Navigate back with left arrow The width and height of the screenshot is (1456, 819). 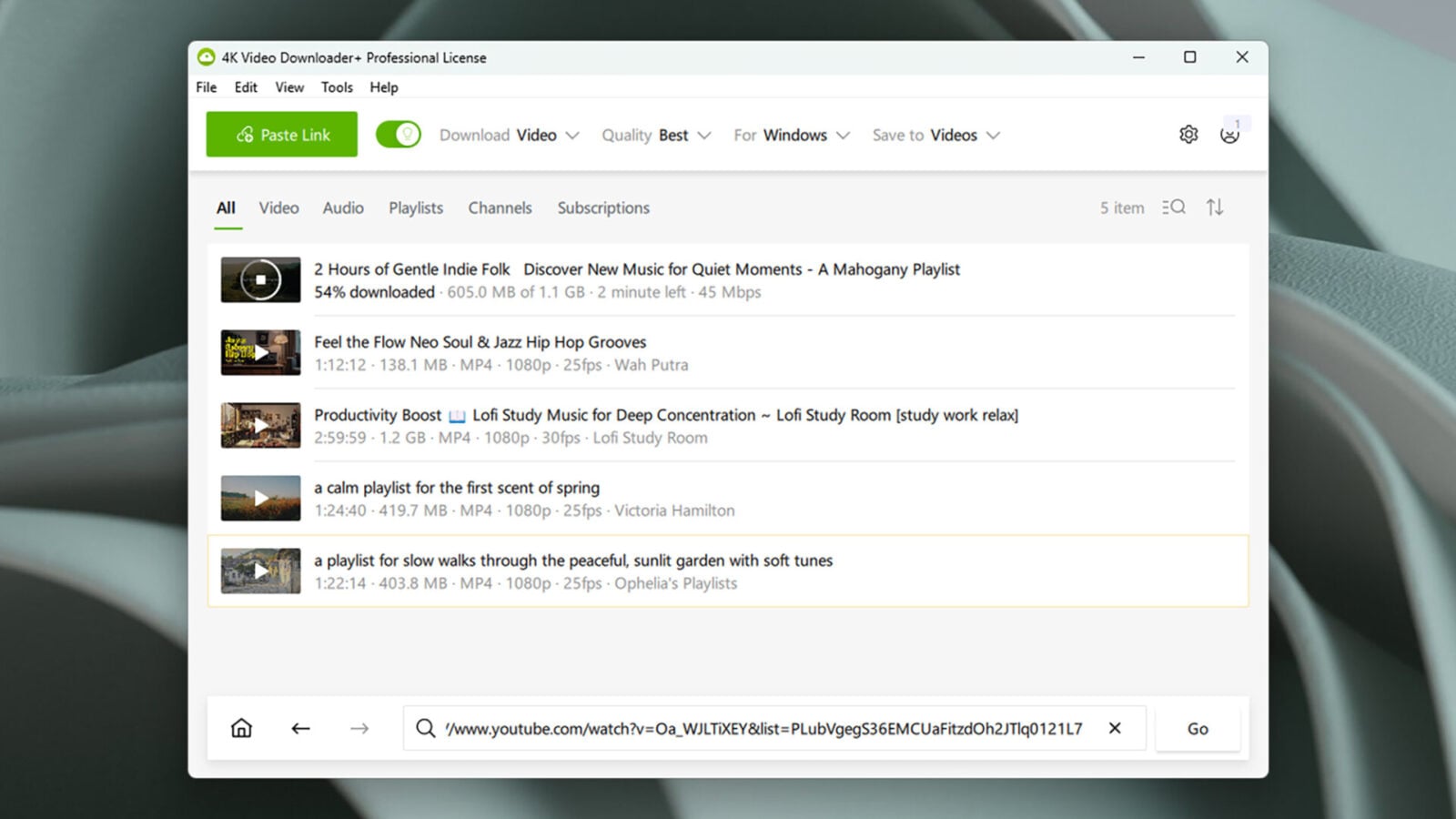coord(300,728)
